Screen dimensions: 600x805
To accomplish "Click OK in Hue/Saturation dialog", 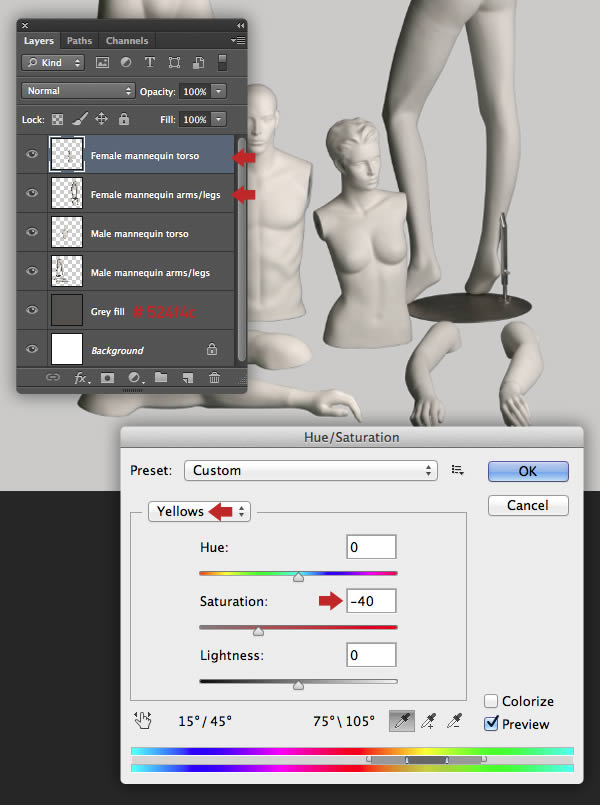I will (528, 471).
